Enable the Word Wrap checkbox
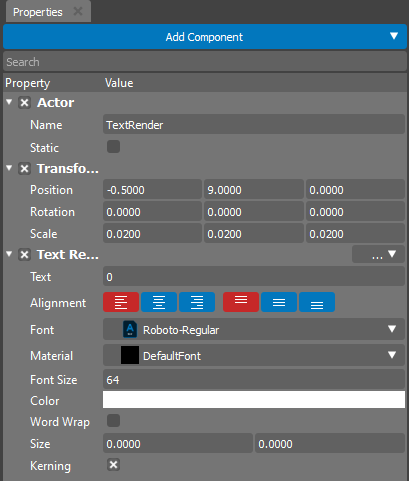 (113, 421)
